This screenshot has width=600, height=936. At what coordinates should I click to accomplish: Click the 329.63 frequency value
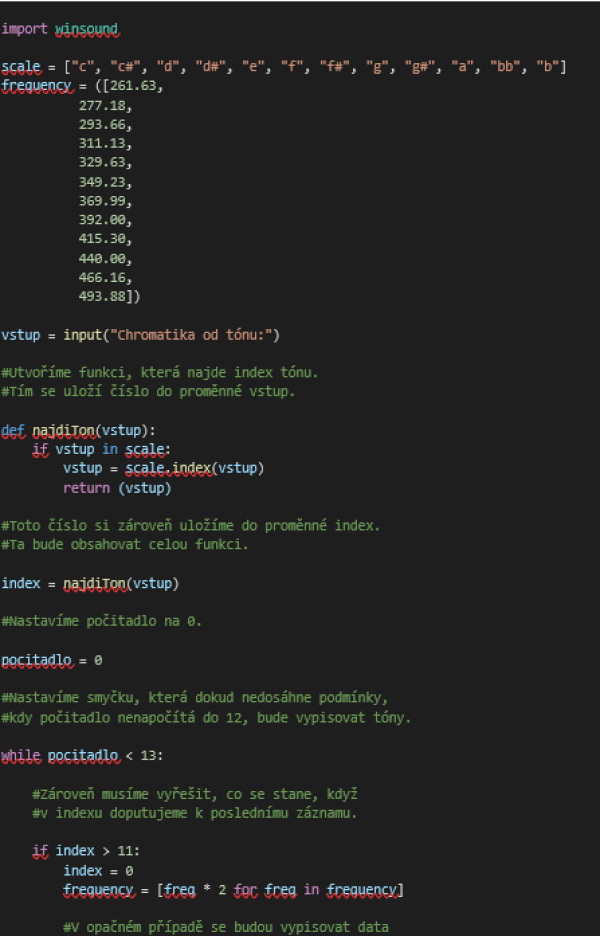tap(105, 162)
